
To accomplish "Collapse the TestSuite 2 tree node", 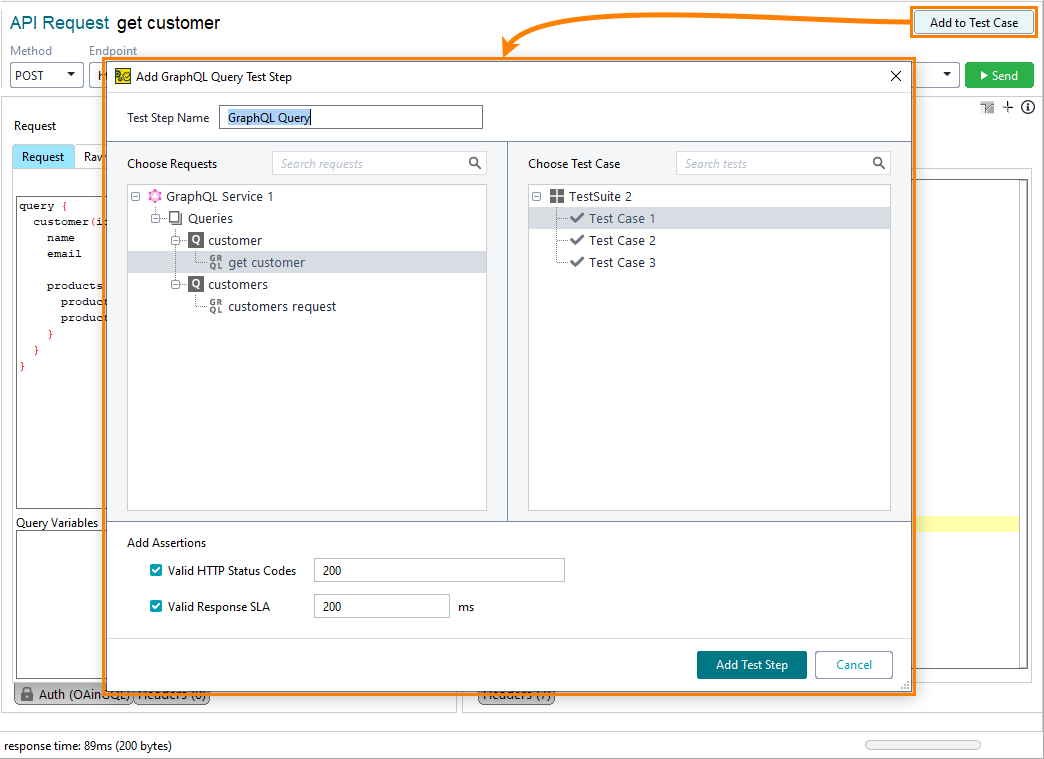I will tap(537, 196).
